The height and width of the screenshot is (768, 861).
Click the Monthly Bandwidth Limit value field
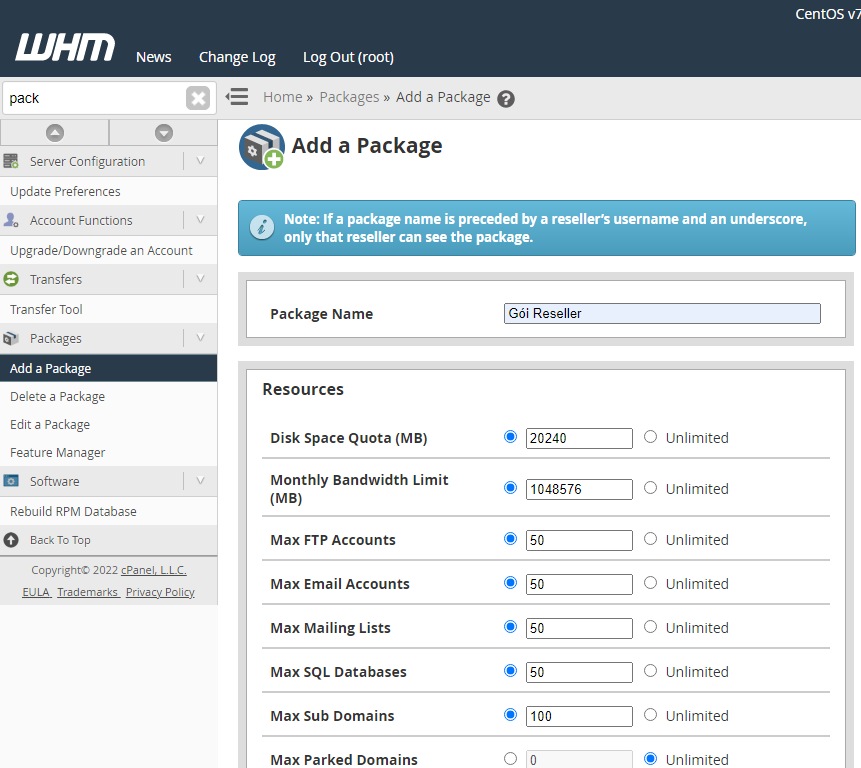[x=579, y=489]
